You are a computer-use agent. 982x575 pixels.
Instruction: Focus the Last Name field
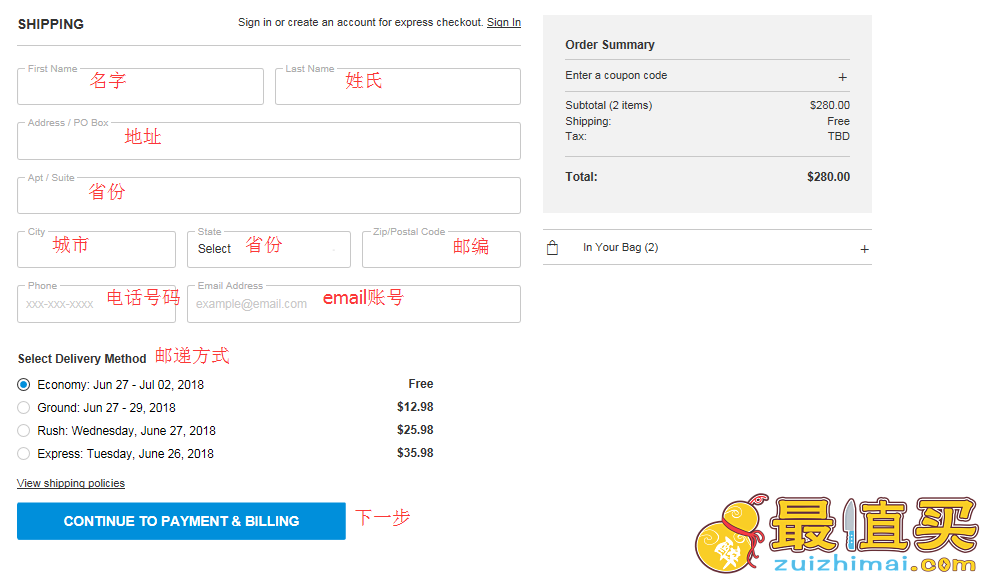point(398,86)
